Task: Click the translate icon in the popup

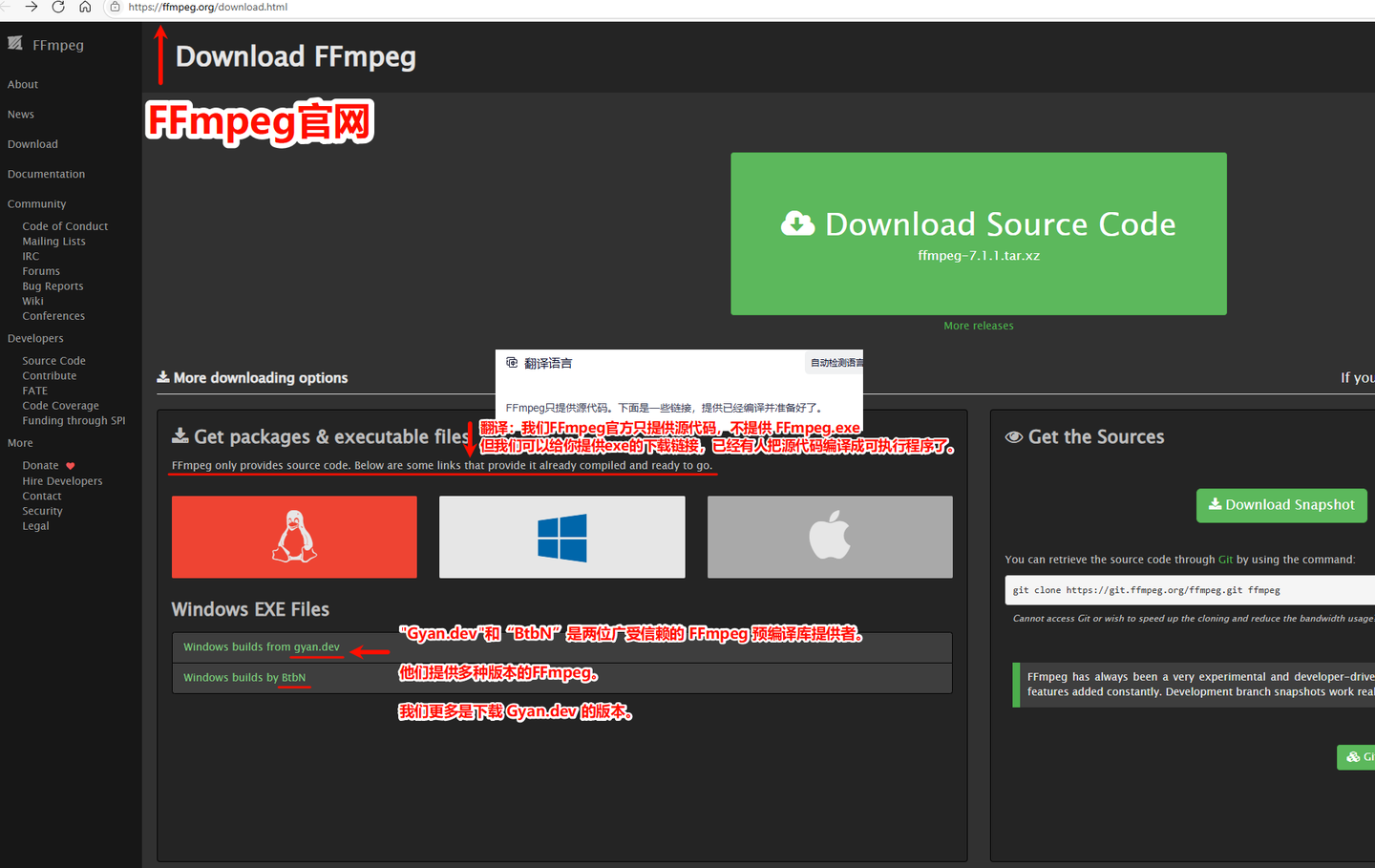Action: (x=513, y=362)
